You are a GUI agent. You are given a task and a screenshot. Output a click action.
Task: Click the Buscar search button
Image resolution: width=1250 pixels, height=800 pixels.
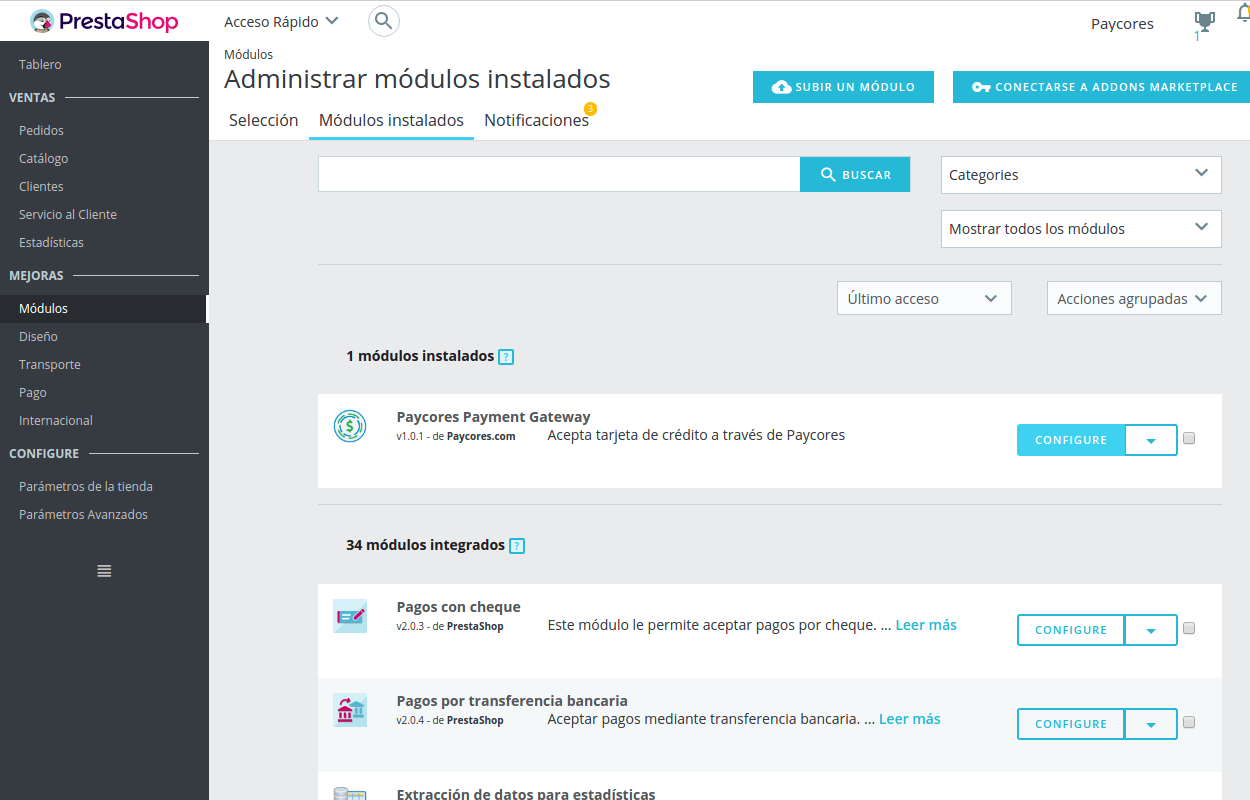click(855, 174)
